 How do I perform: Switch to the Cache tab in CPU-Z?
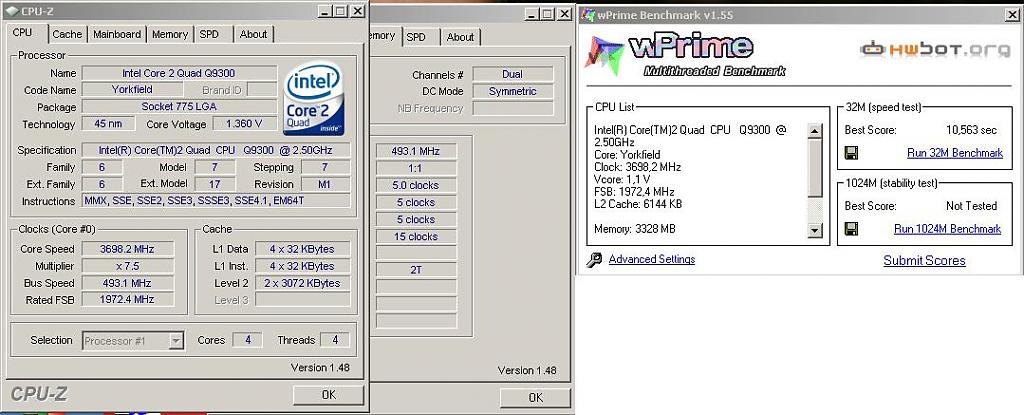(67, 34)
